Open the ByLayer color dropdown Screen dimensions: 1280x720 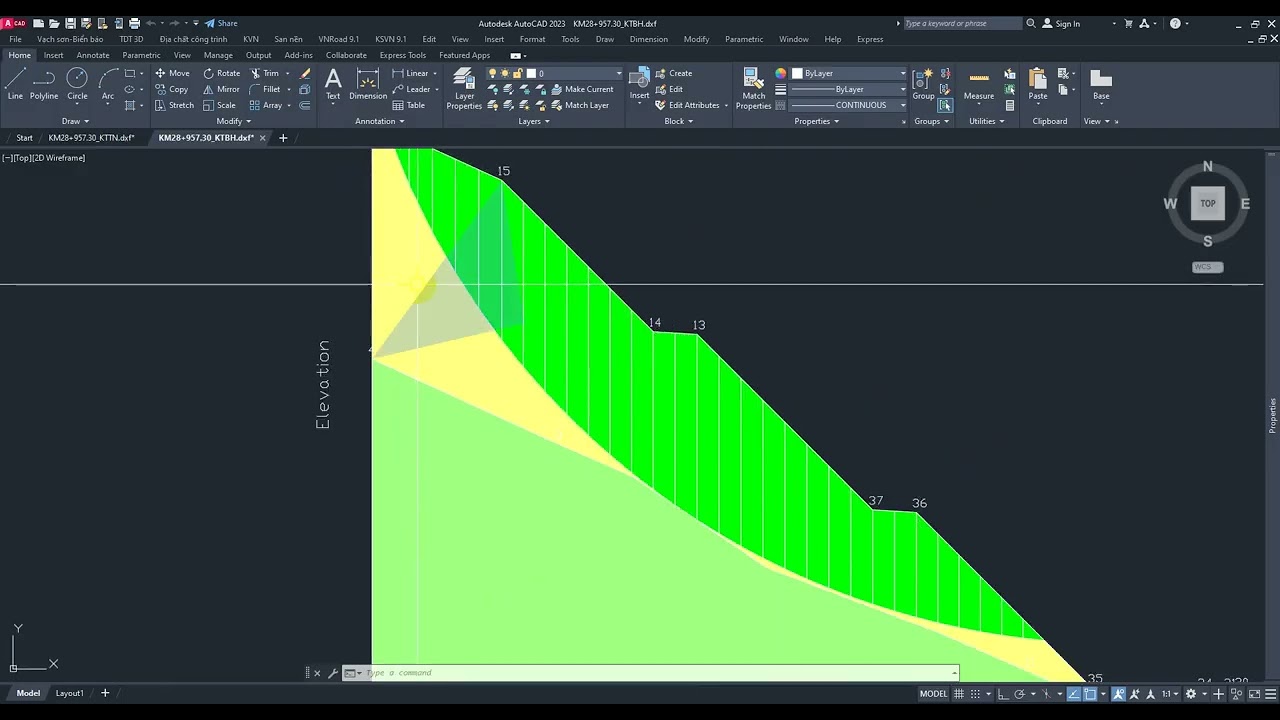point(849,73)
